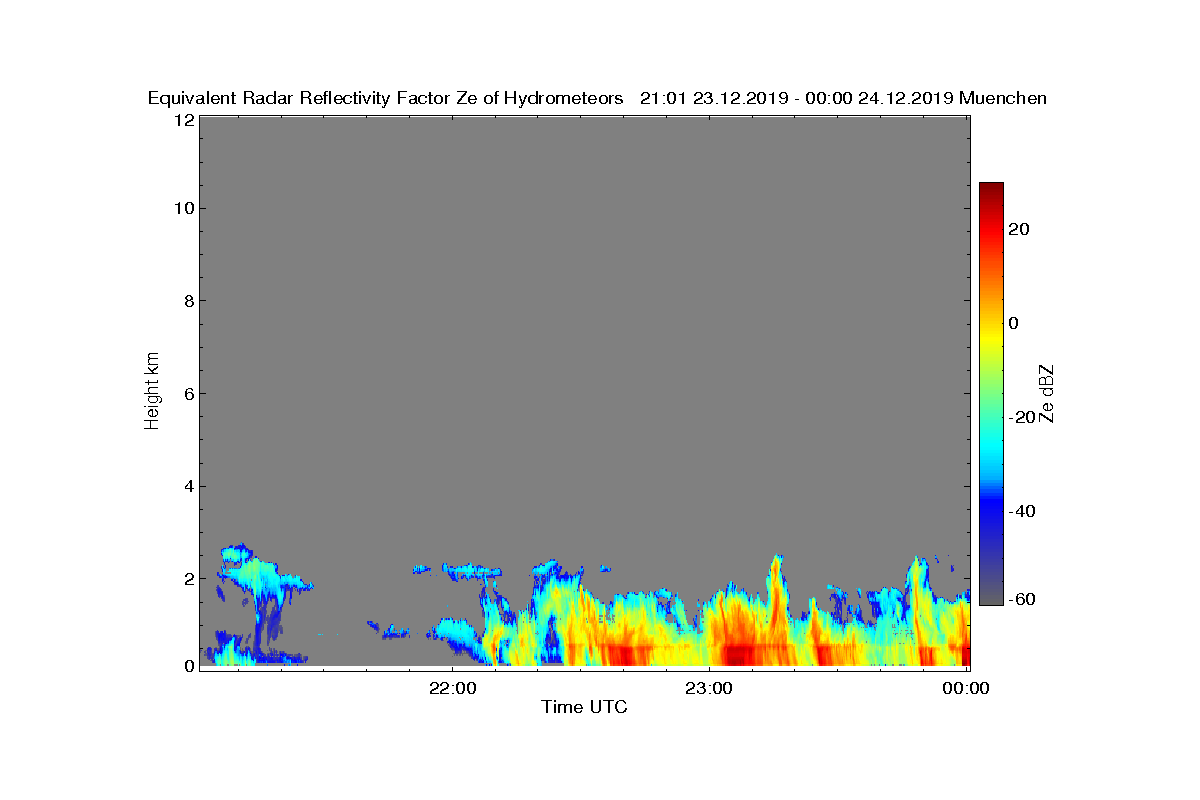Click the yellow 0 dBZ colorbar region

click(991, 323)
